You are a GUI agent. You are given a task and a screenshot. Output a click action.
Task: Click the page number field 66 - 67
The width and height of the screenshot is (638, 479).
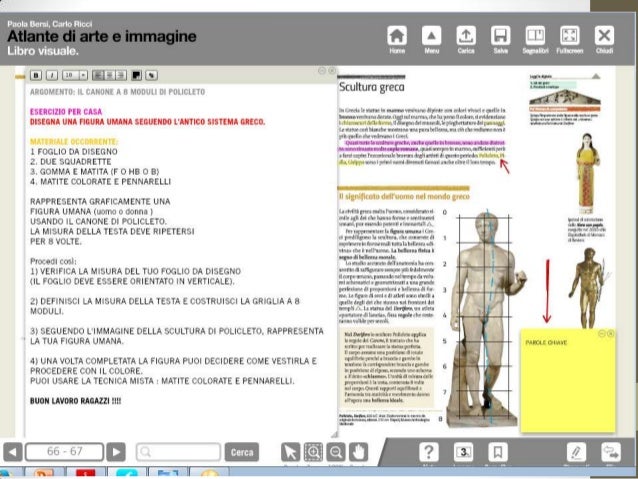click(64, 452)
